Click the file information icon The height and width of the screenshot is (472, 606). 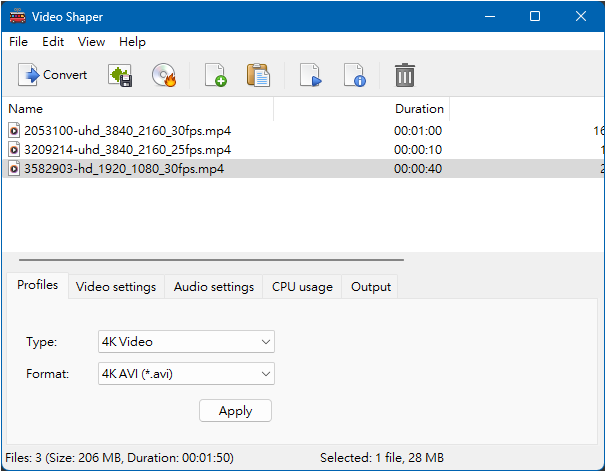tap(354, 75)
